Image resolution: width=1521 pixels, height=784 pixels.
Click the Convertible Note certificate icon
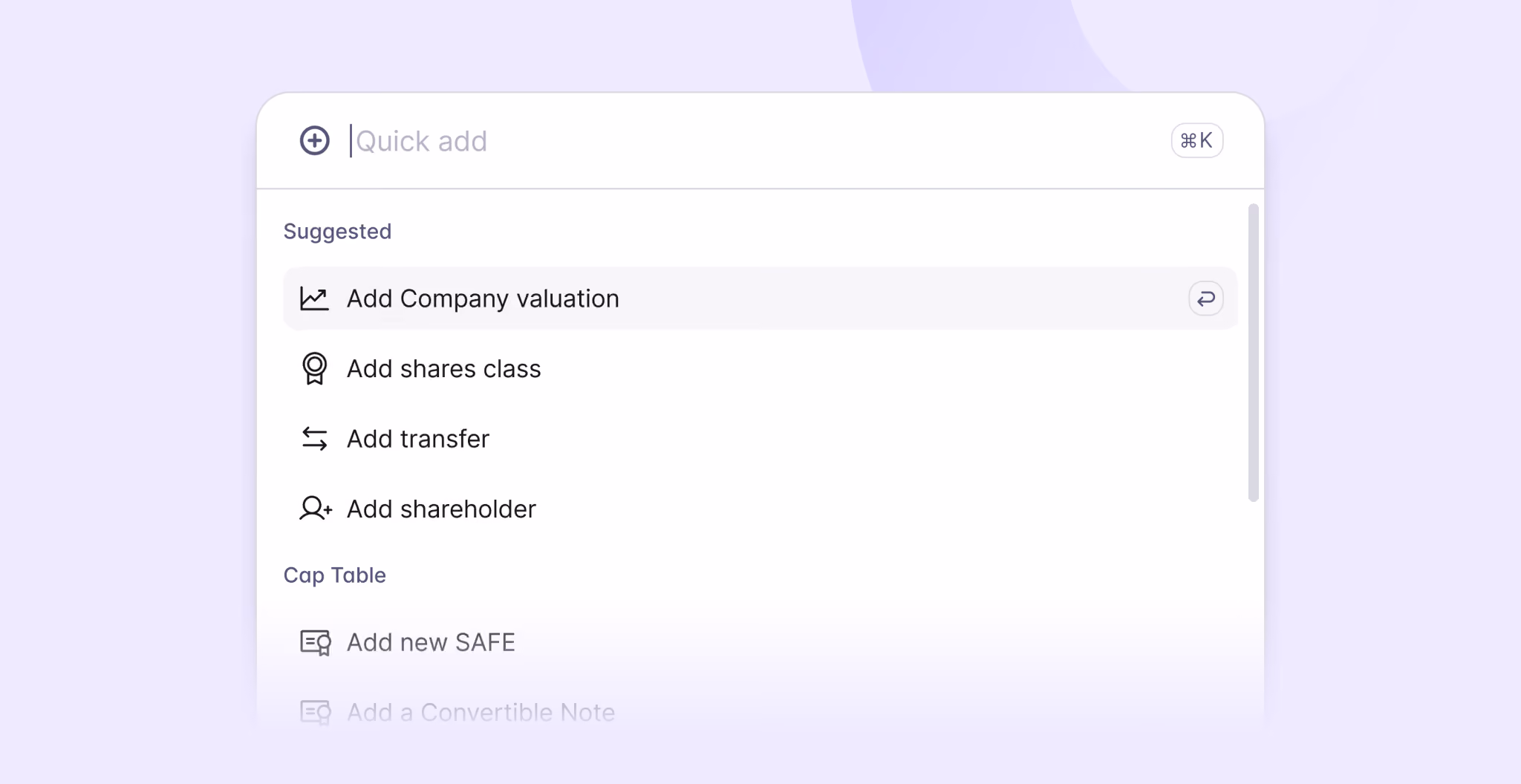click(315, 712)
